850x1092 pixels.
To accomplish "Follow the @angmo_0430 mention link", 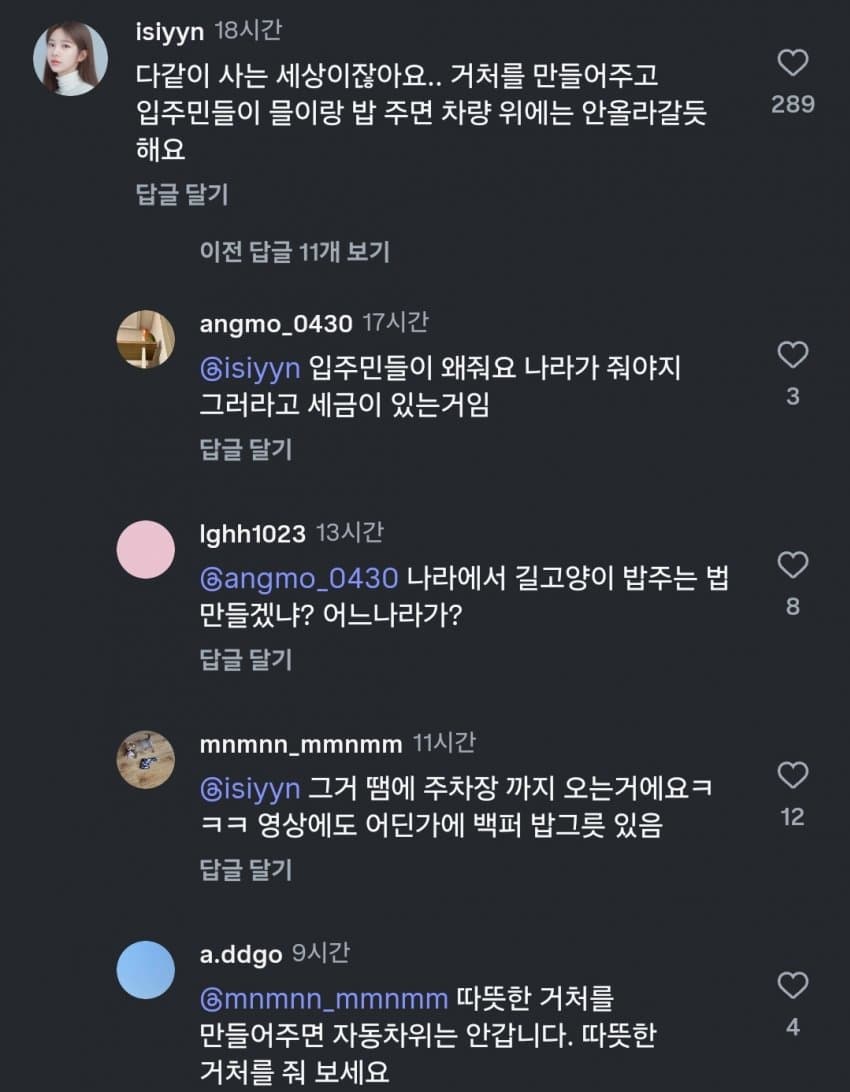I will click(x=299, y=578).
